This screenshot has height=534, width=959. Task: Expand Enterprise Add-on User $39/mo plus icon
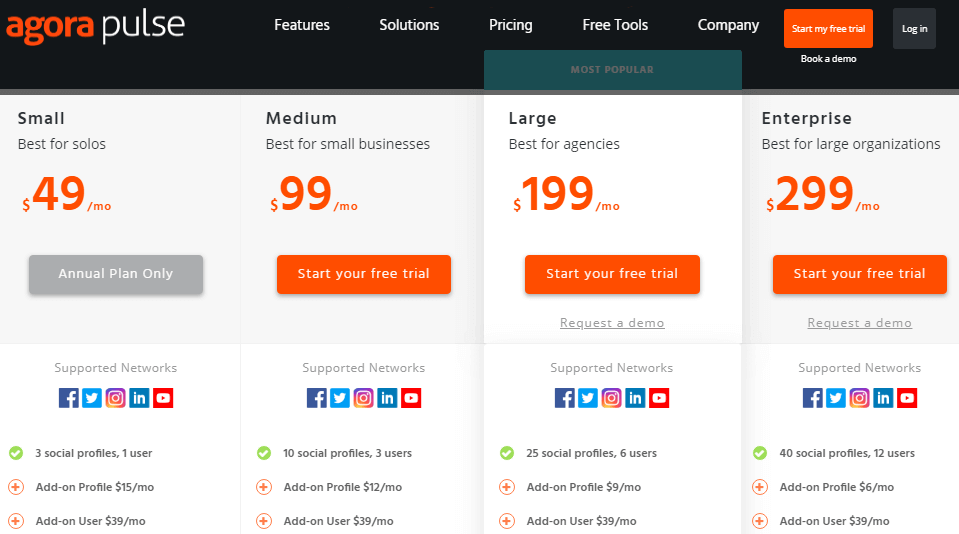click(x=760, y=521)
